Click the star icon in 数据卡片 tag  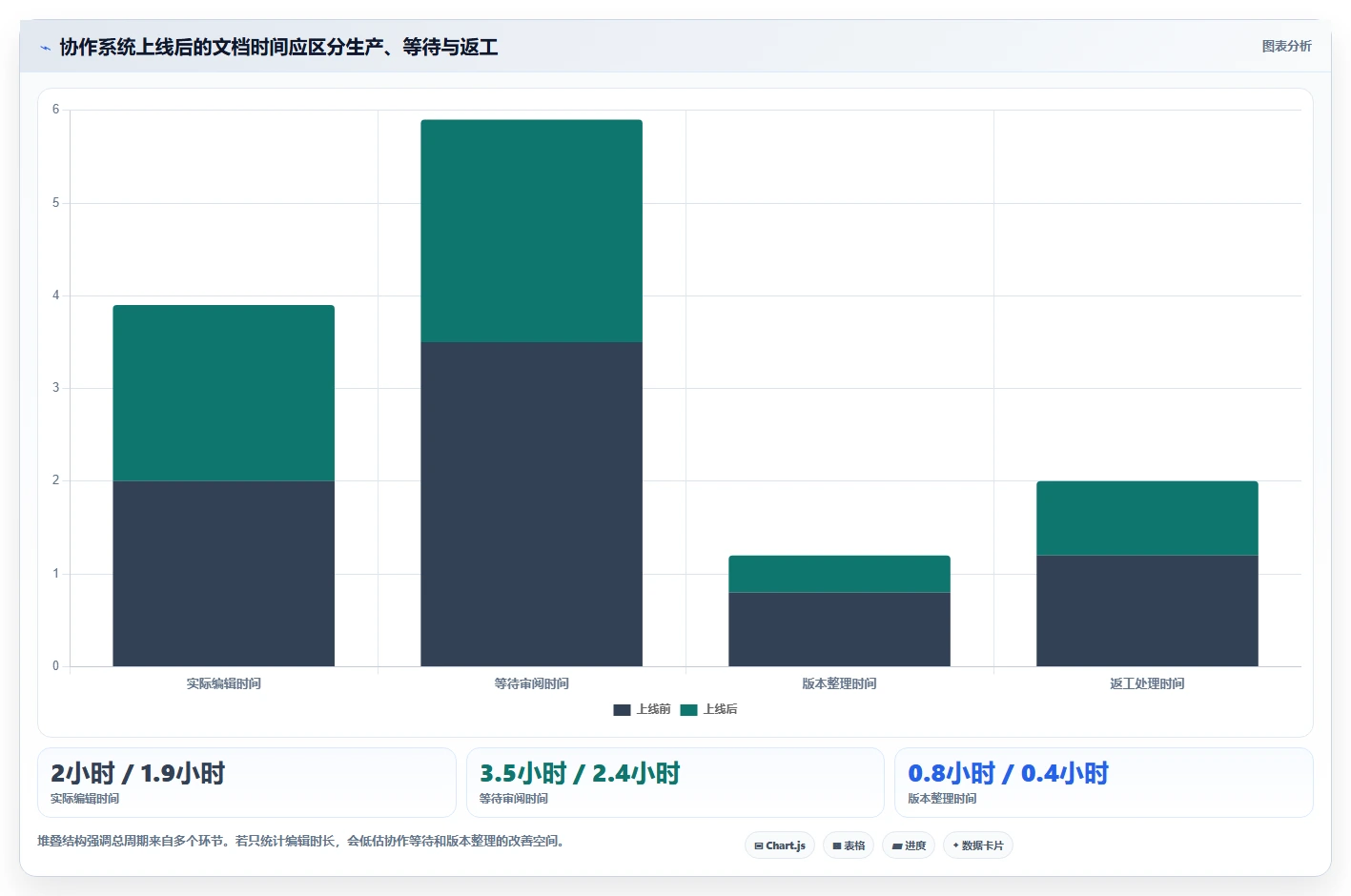955,845
